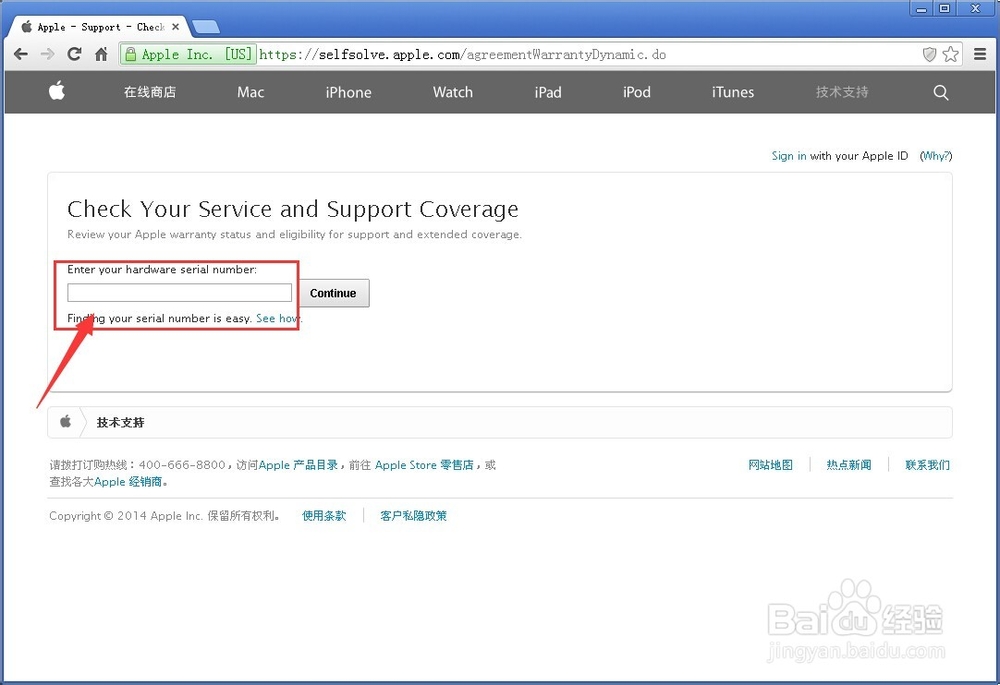The width and height of the screenshot is (1000, 685).
Task: Select iPhone in the Apple navigation menu
Action: pyautogui.click(x=348, y=92)
